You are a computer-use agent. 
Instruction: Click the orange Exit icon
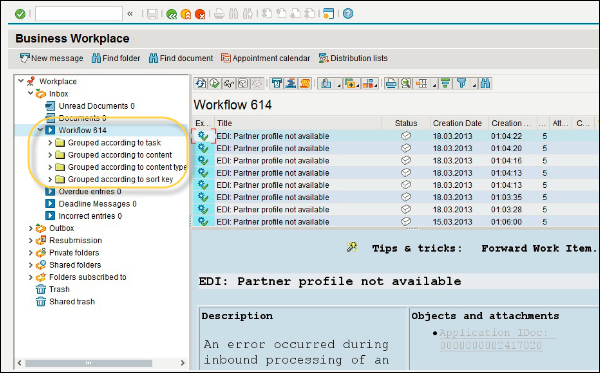click(186, 14)
